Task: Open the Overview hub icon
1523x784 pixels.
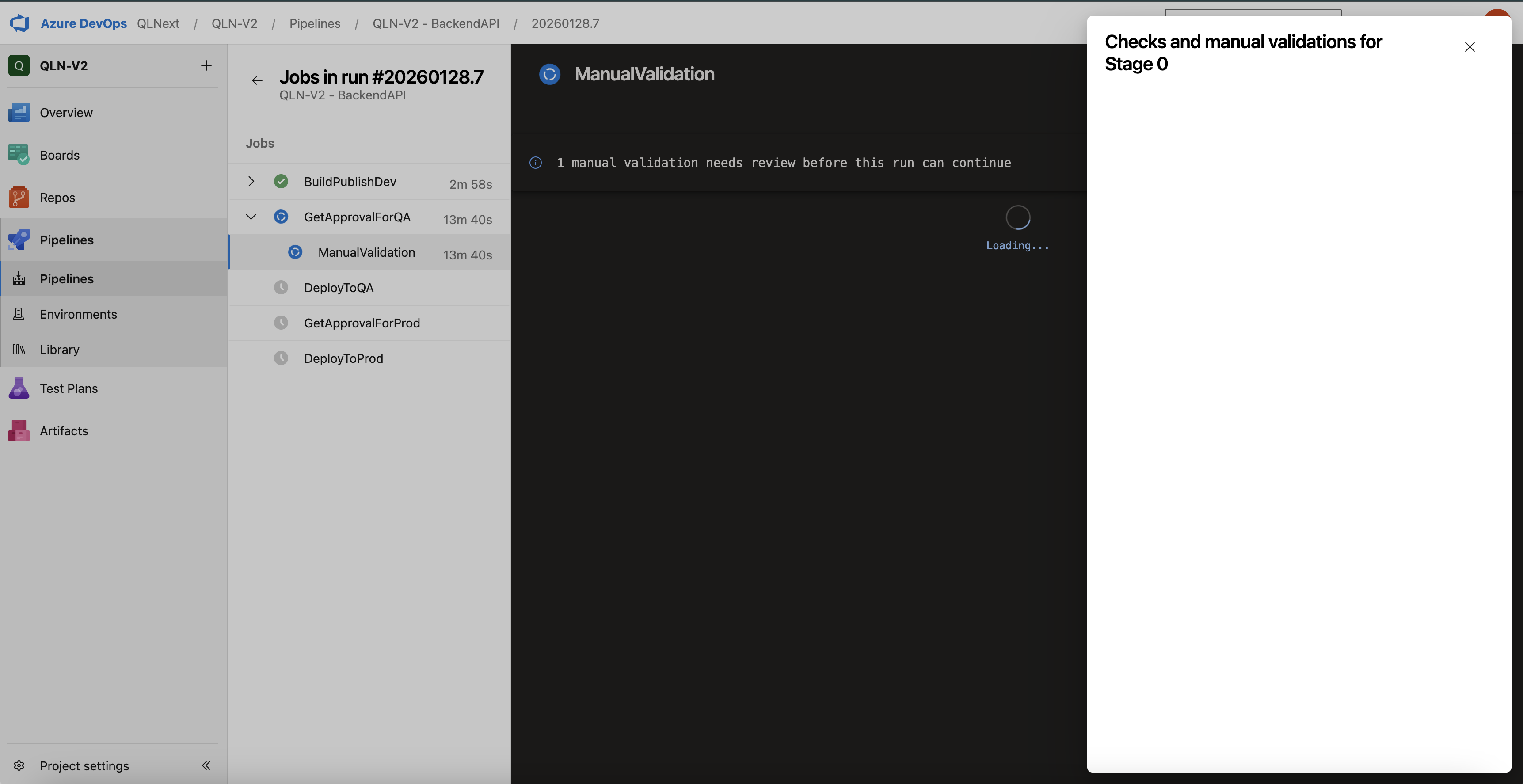Action: tap(19, 112)
